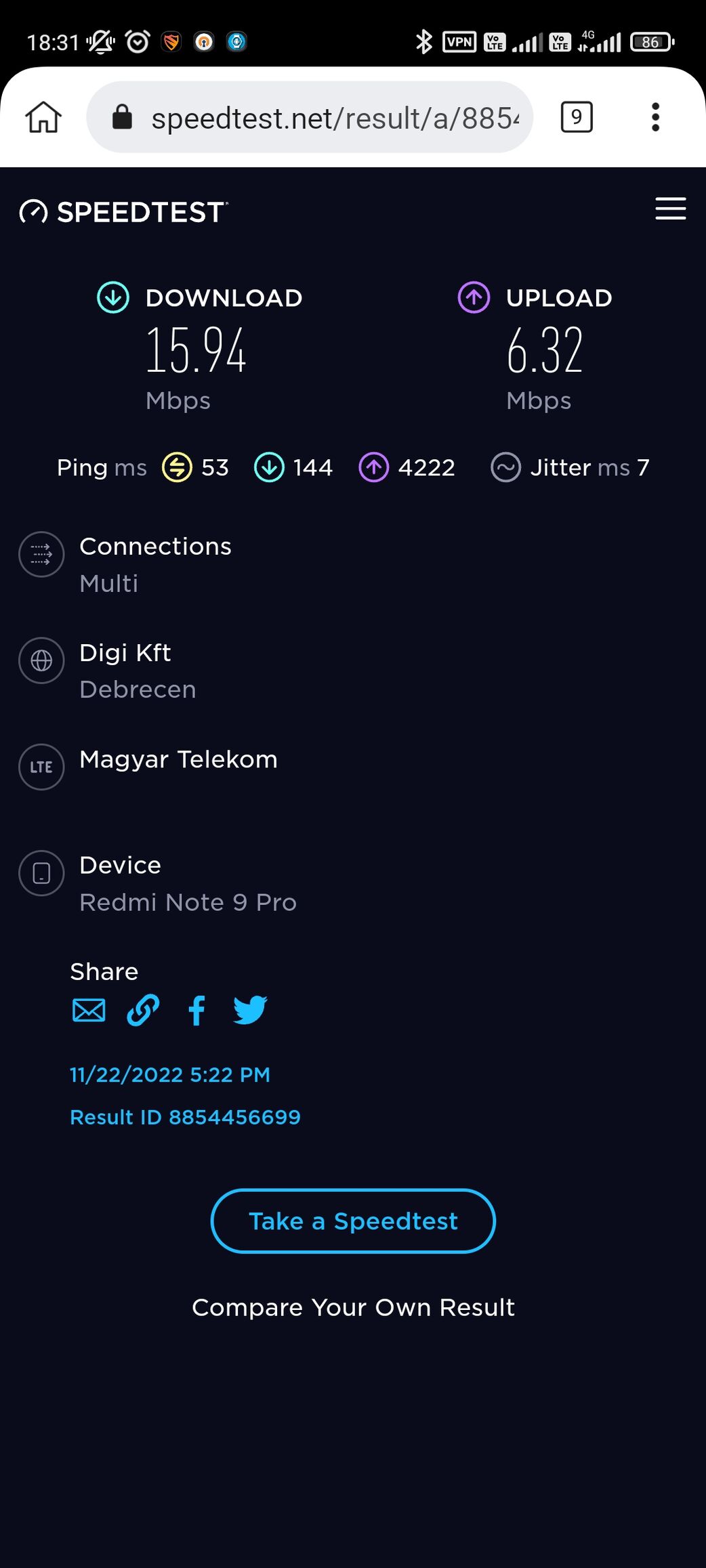Click the Result ID 8854456699 link

point(185,1117)
